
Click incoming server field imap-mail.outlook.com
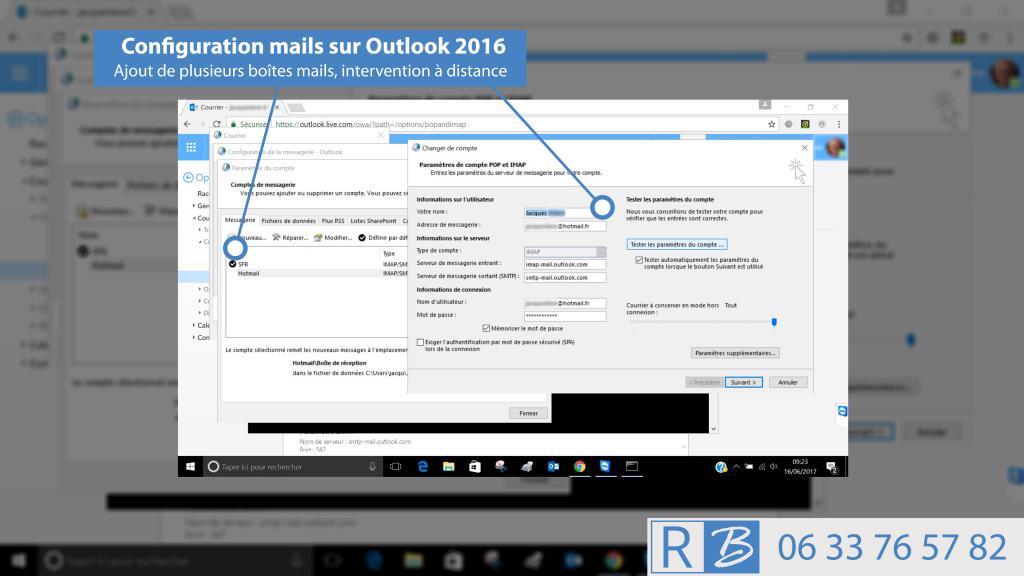565,264
